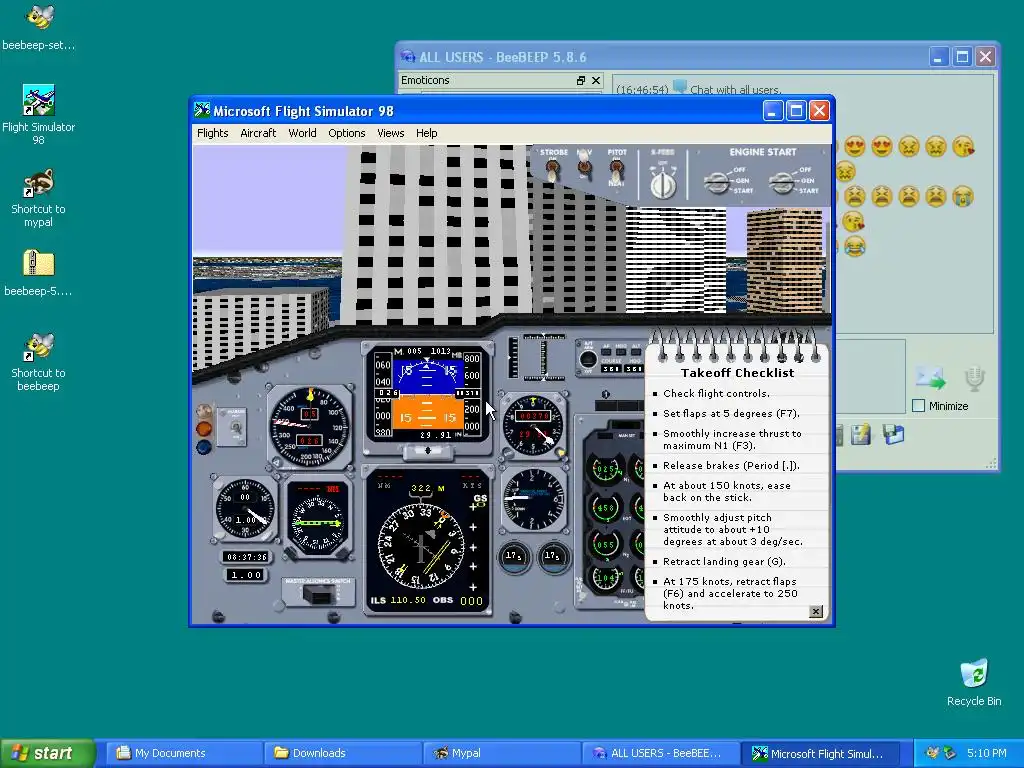Click the vertical speed indicator gauge
Screen dimensions: 1024x768
[534, 499]
